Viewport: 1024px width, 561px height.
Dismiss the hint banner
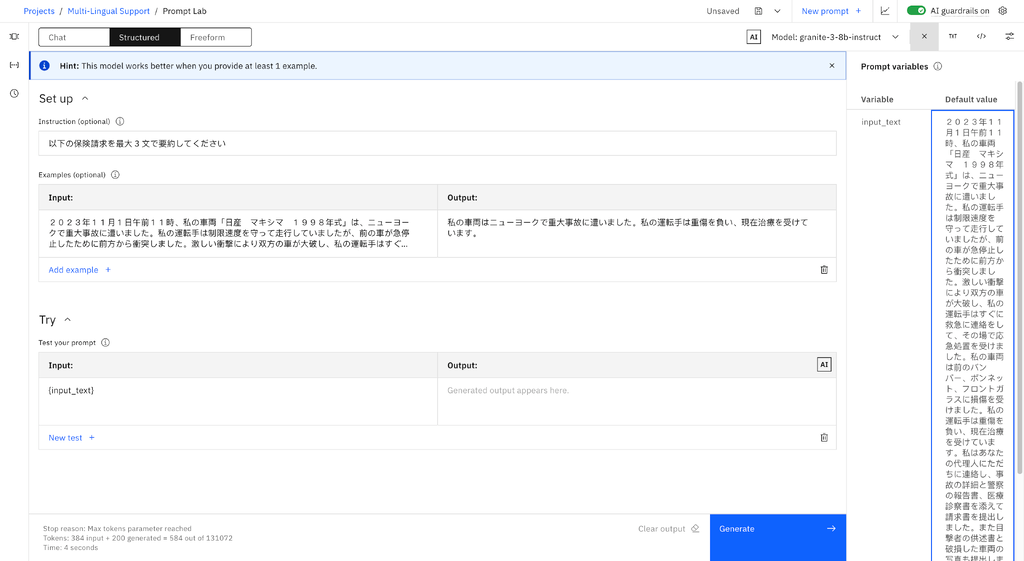point(831,65)
